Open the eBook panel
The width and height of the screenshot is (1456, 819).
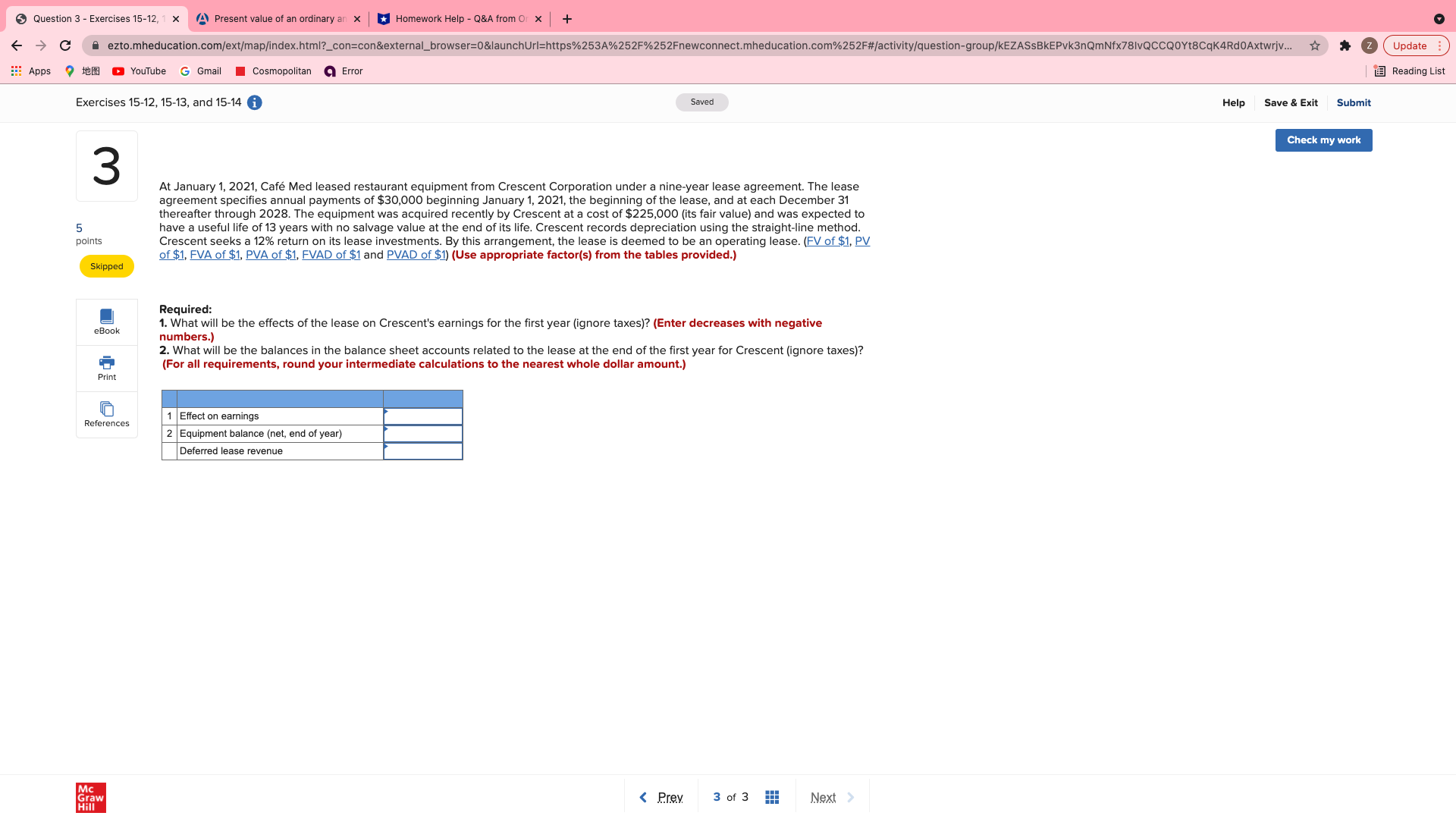tap(106, 322)
